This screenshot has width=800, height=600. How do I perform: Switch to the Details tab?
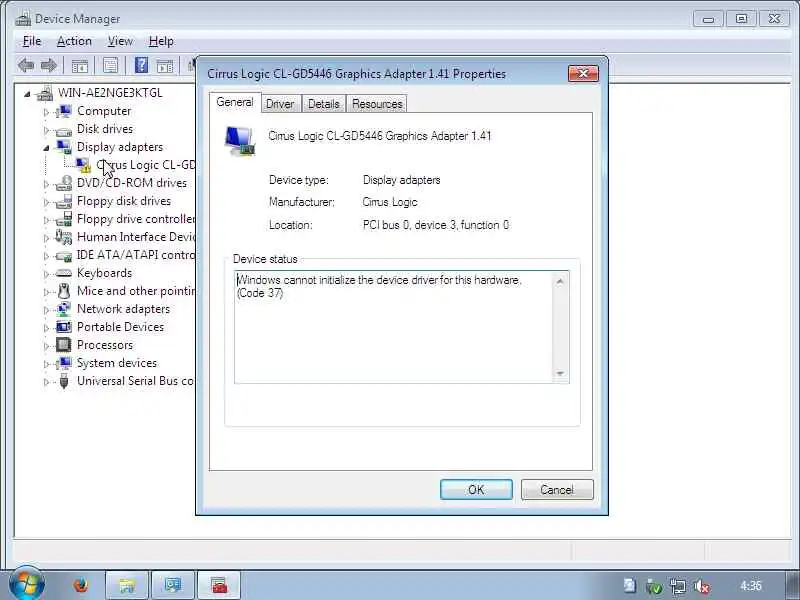323,104
